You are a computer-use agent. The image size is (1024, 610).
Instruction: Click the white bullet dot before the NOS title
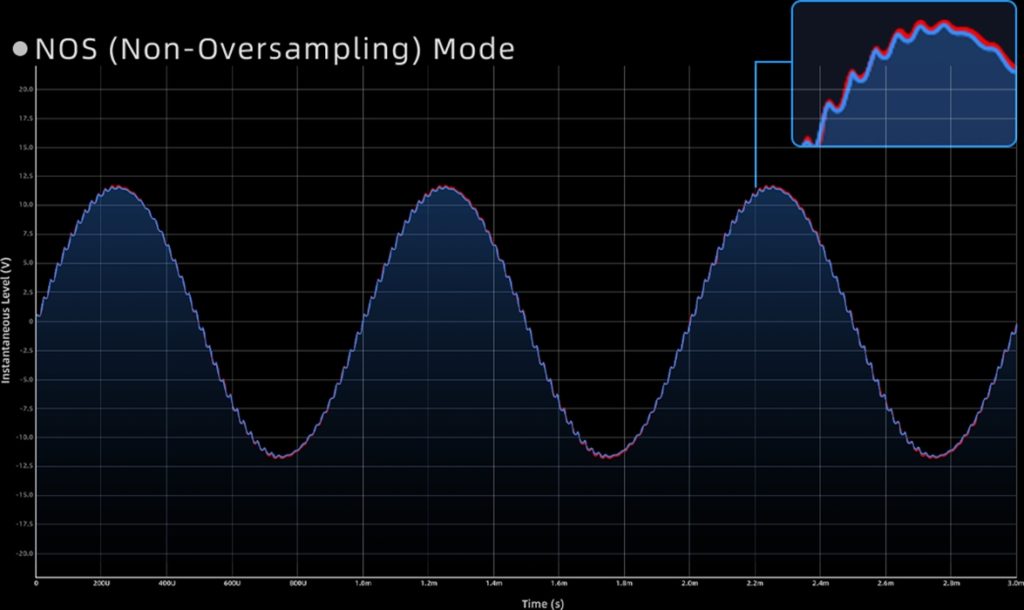pyautogui.click(x=18, y=49)
